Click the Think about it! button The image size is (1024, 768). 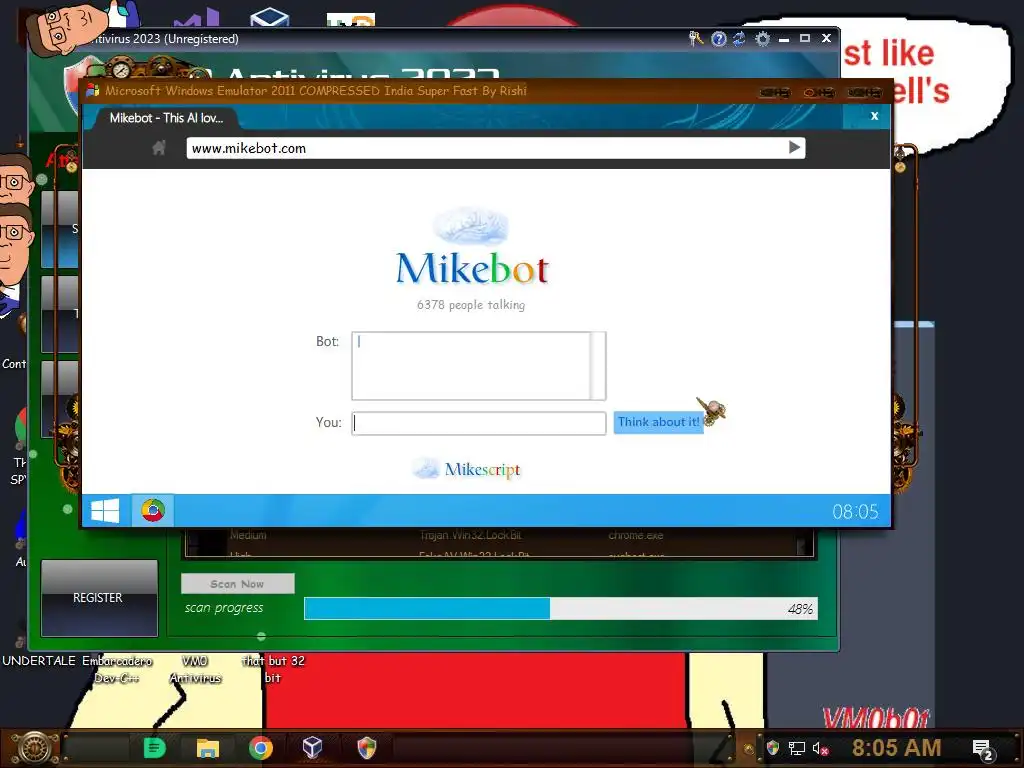(658, 422)
